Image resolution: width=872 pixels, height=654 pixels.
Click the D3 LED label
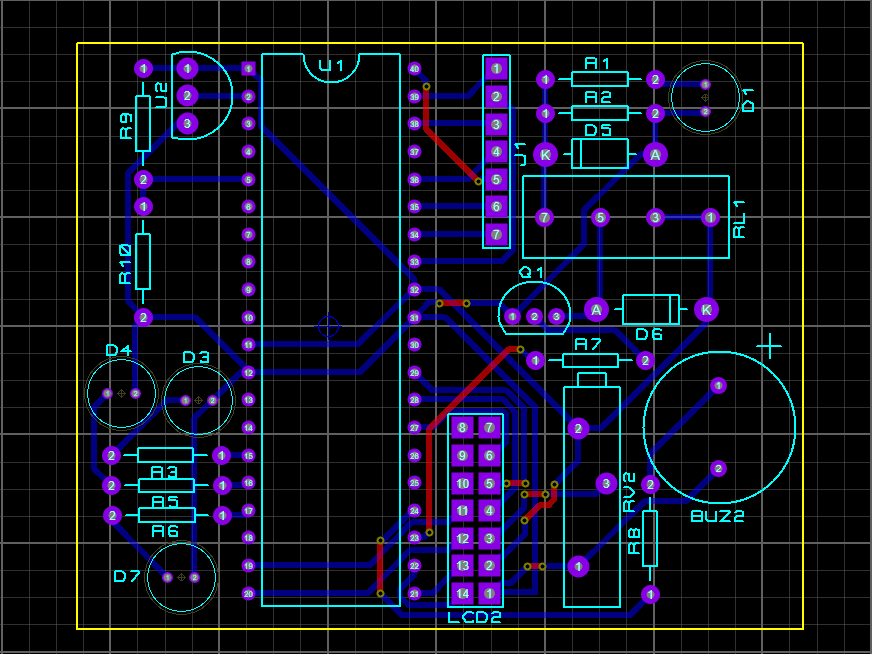(x=196, y=357)
